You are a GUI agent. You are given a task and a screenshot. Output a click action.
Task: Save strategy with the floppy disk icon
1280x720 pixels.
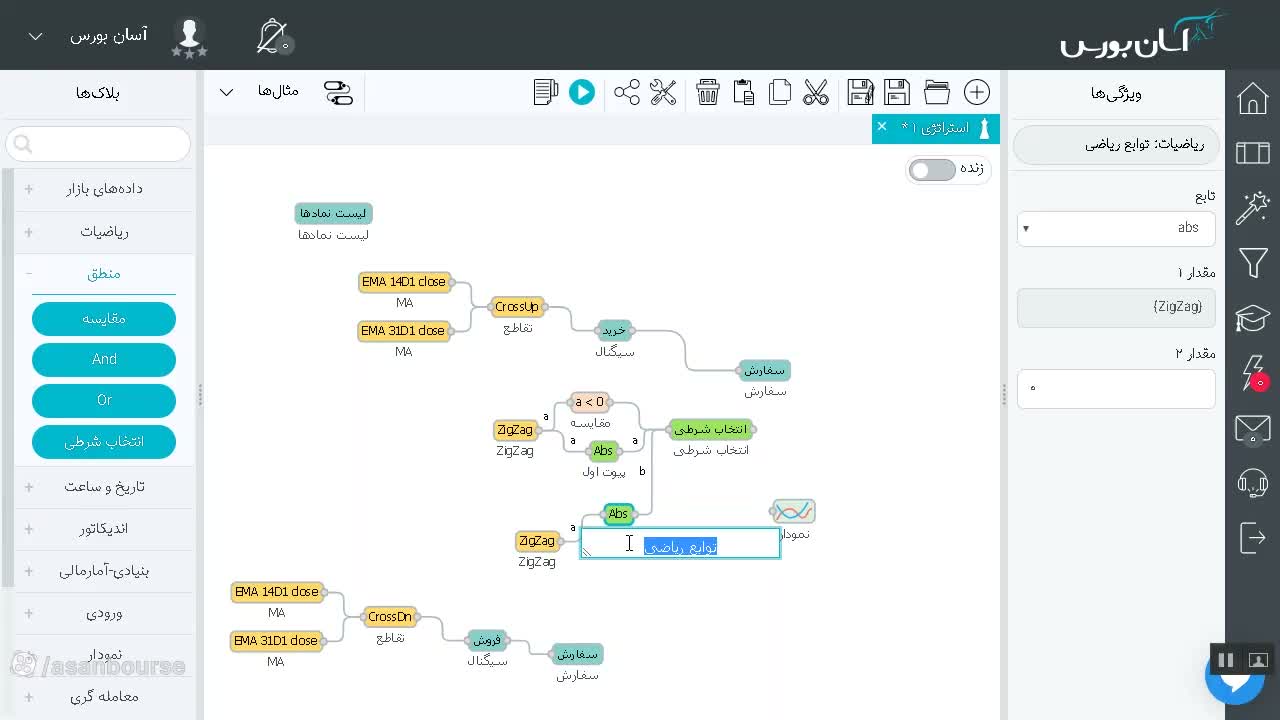click(897, 93)
